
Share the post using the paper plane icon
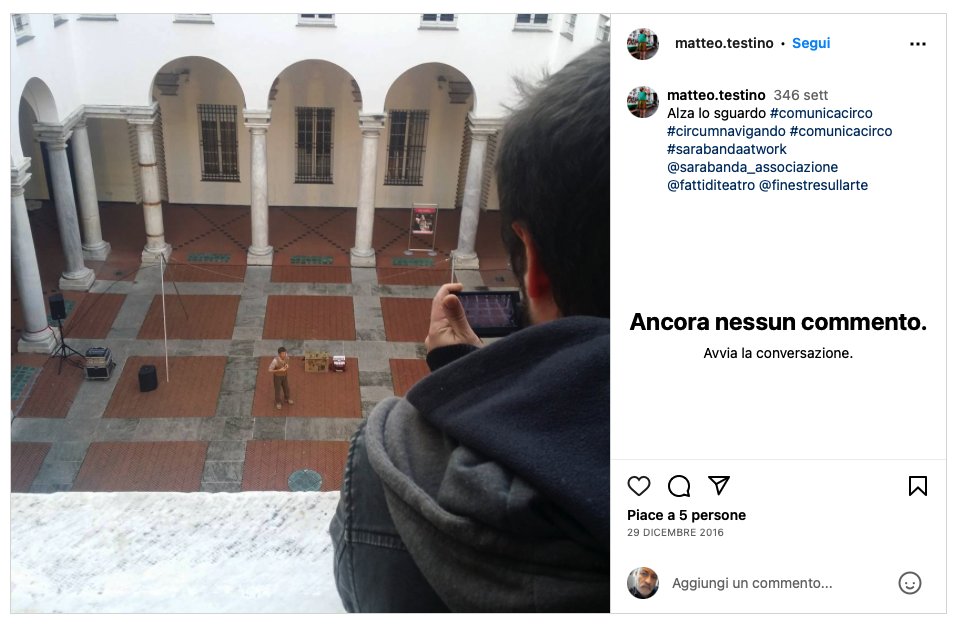pos(719,485)
